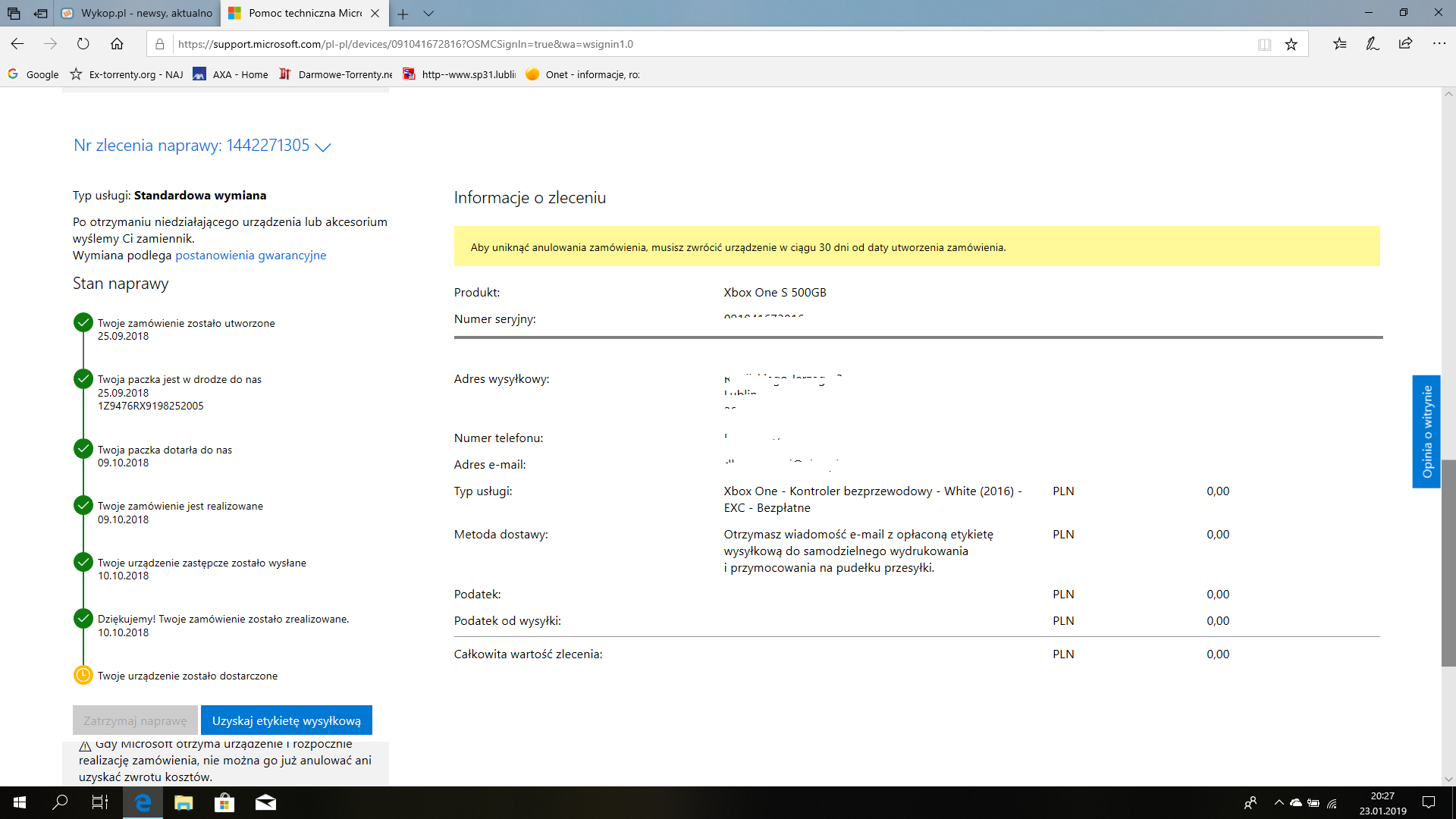Image resolution: width=1456 pixels, height=819 pixels.
Task: Click the Share page icon
Action: [x=1405, y=44]
